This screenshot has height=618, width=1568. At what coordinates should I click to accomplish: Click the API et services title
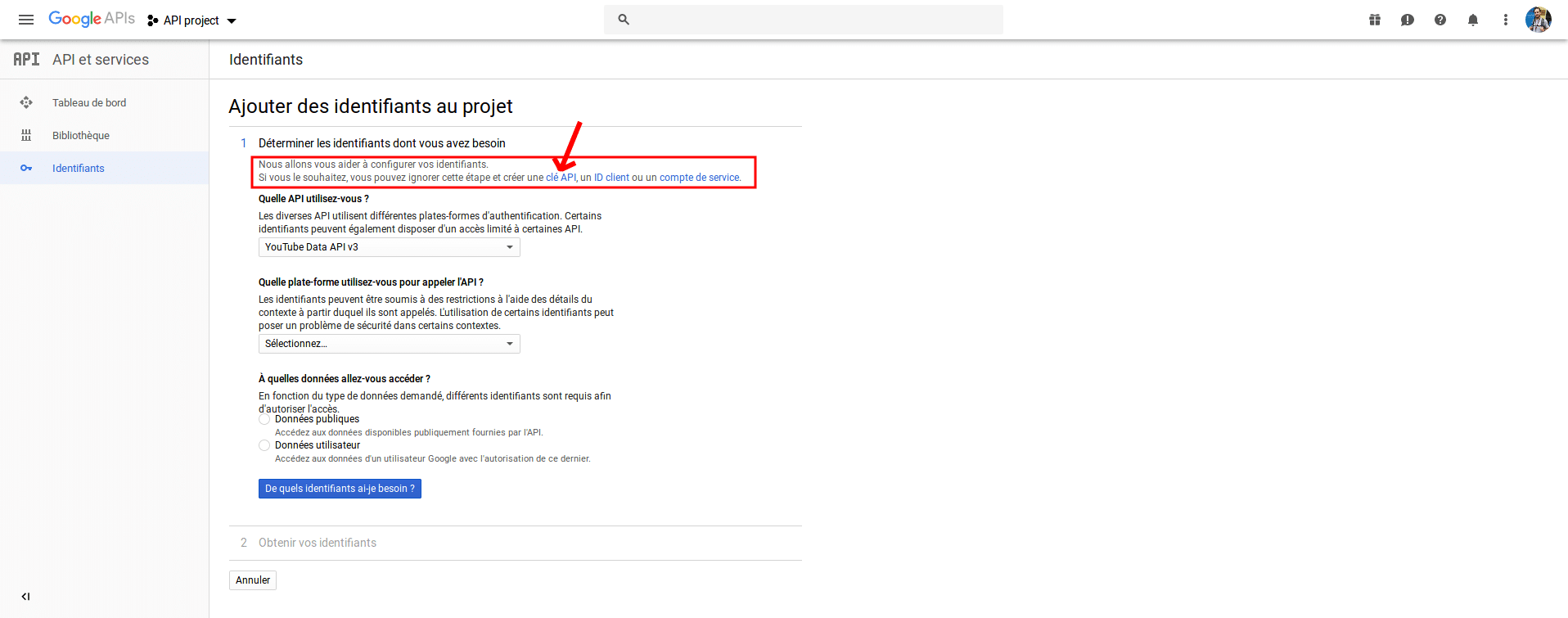tap(101, 60)
